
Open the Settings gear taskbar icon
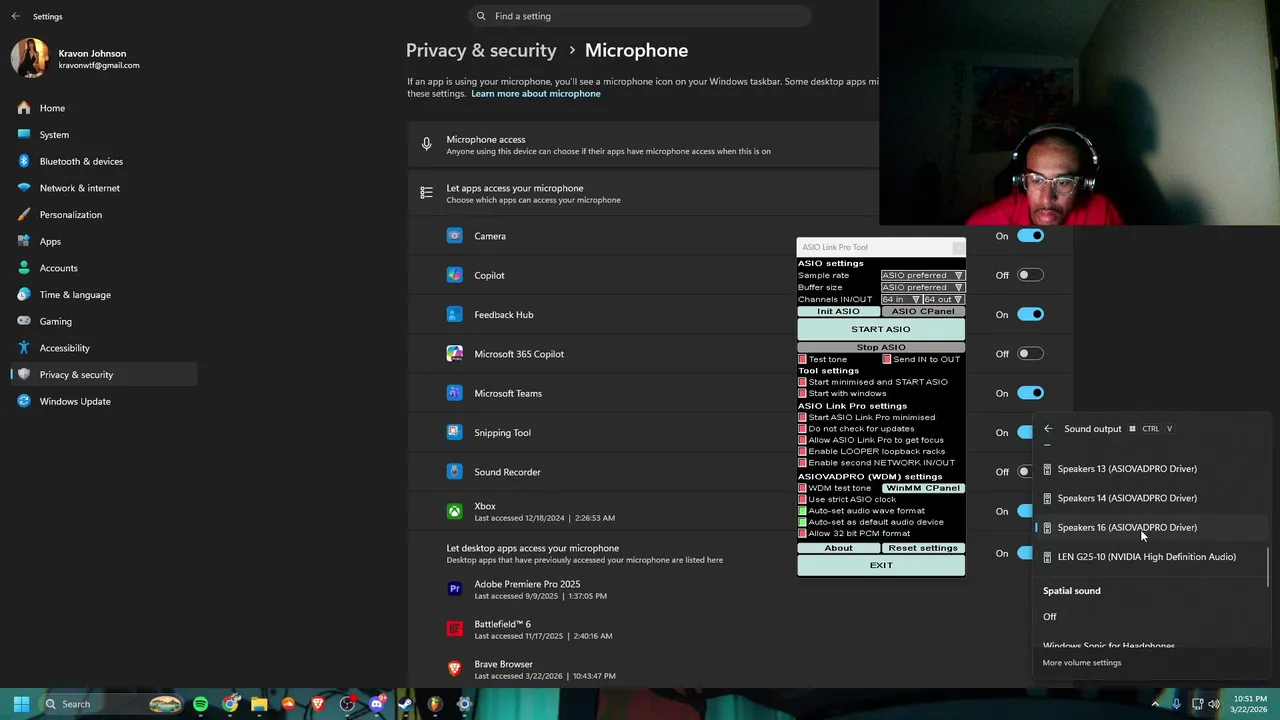tap(464, 704)
